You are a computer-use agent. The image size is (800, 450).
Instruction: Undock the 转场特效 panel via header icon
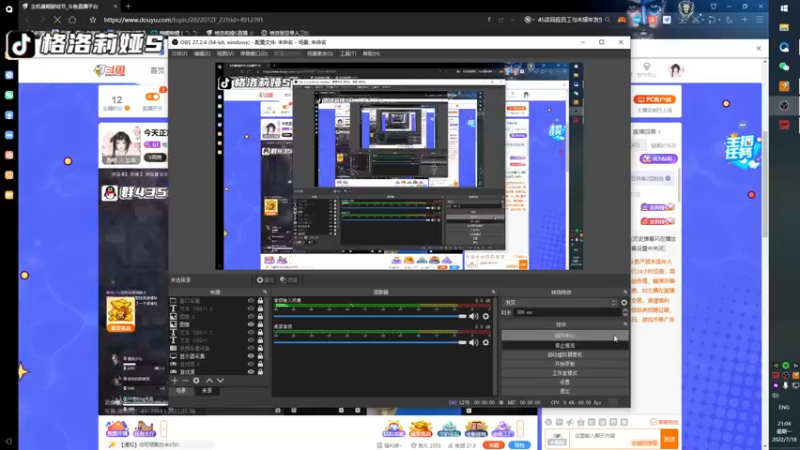(x=625, y=292)
